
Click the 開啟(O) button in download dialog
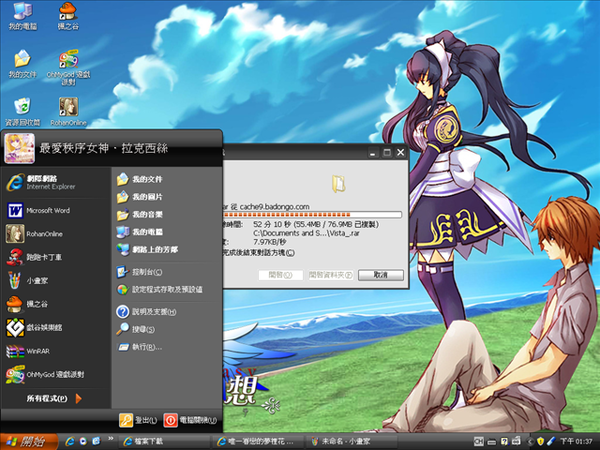[280, 275]
